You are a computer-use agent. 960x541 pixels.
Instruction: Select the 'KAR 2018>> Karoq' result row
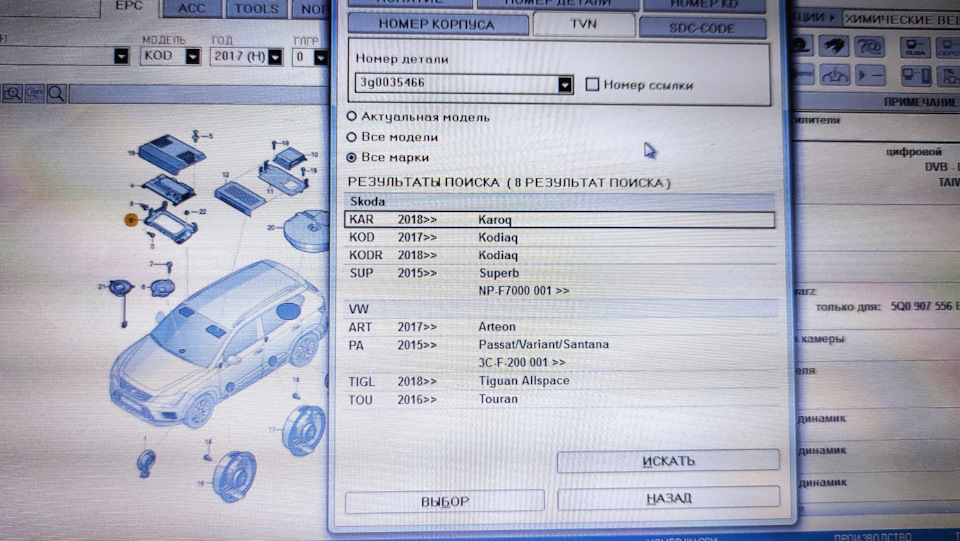(560, 220)
